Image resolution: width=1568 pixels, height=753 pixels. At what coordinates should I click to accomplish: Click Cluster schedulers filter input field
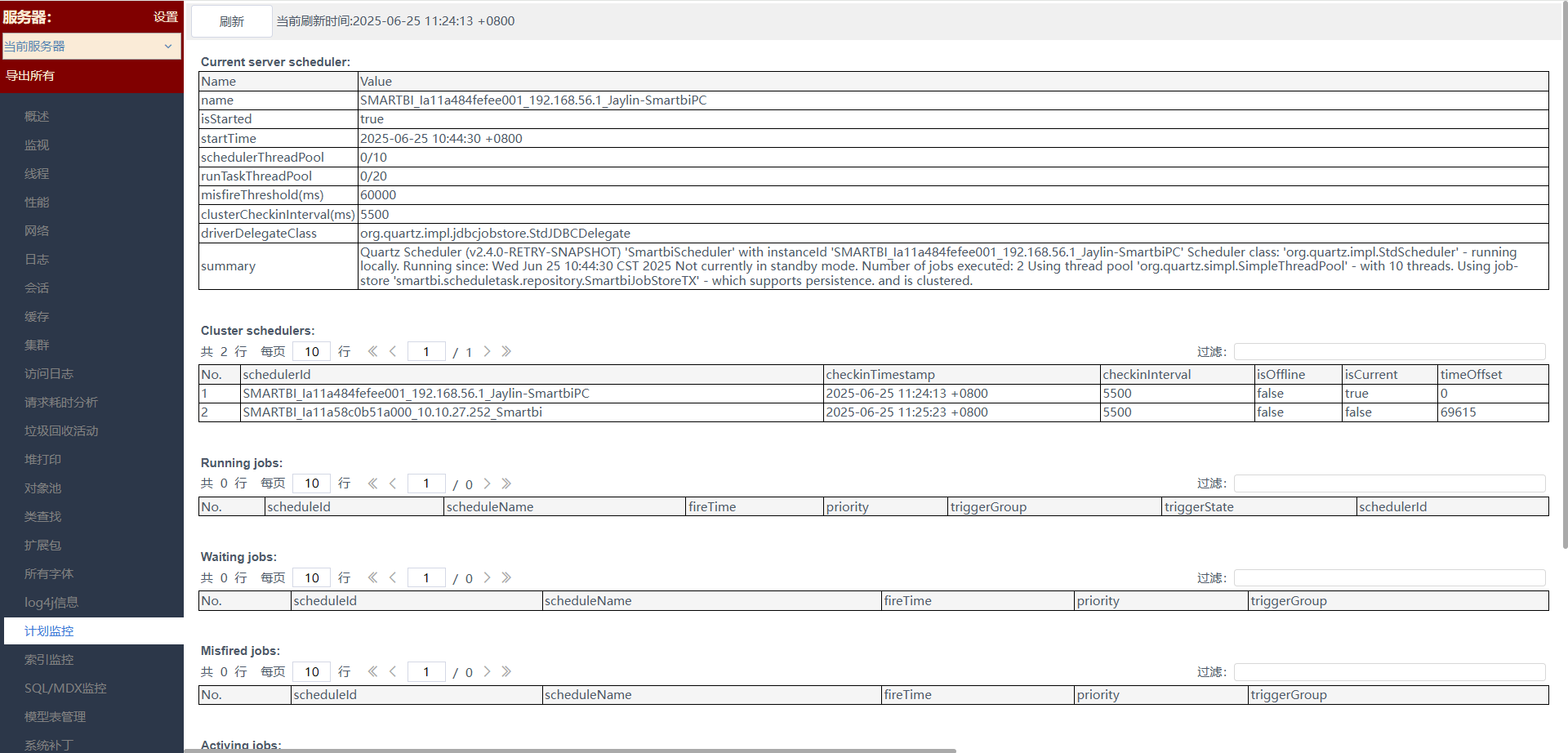click(x=1389, y=351)
